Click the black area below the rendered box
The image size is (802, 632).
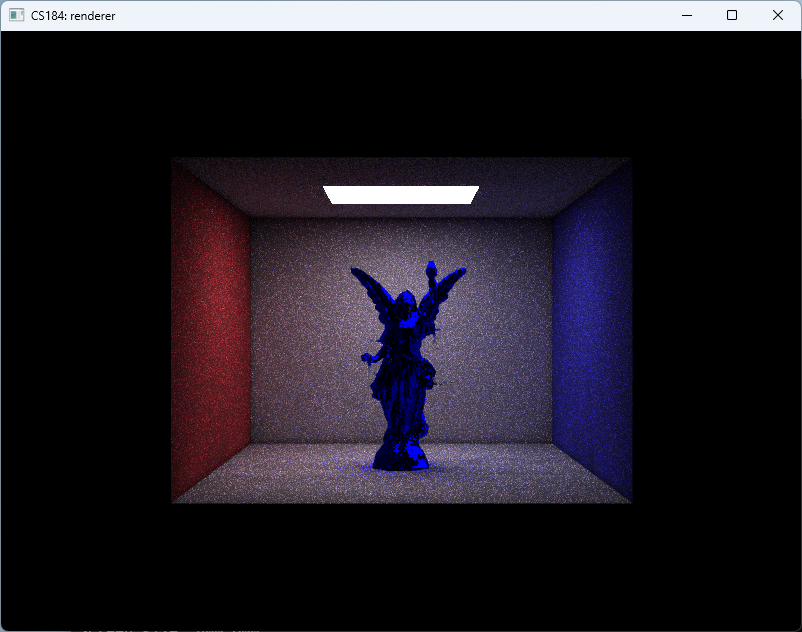pyautogui.click(x=400, y=565)
